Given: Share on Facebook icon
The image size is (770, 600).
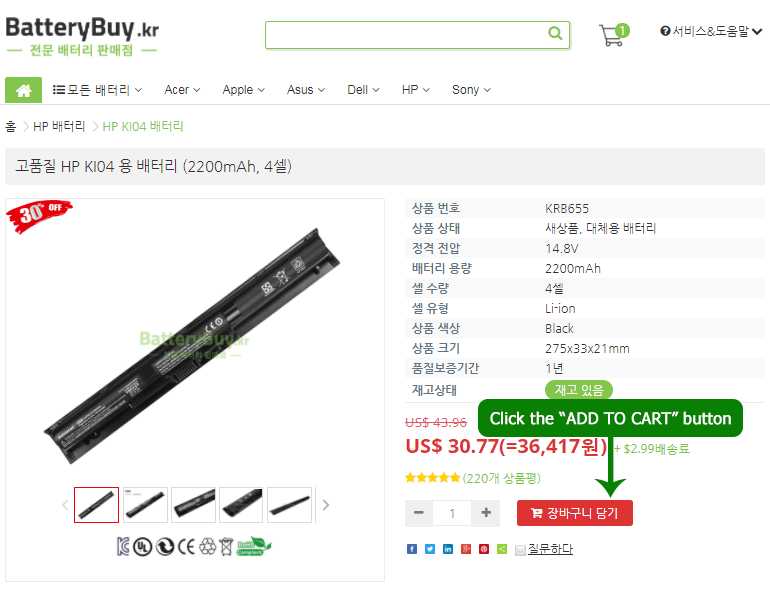Looking at the screenshot, I should pos(412,549).
